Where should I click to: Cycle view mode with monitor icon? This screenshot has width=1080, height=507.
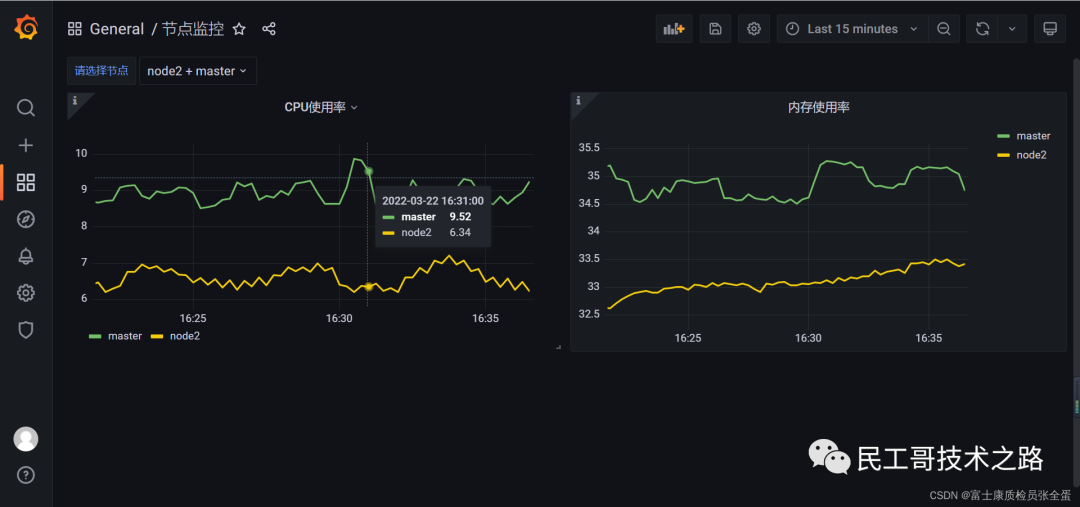[1050, 29]
